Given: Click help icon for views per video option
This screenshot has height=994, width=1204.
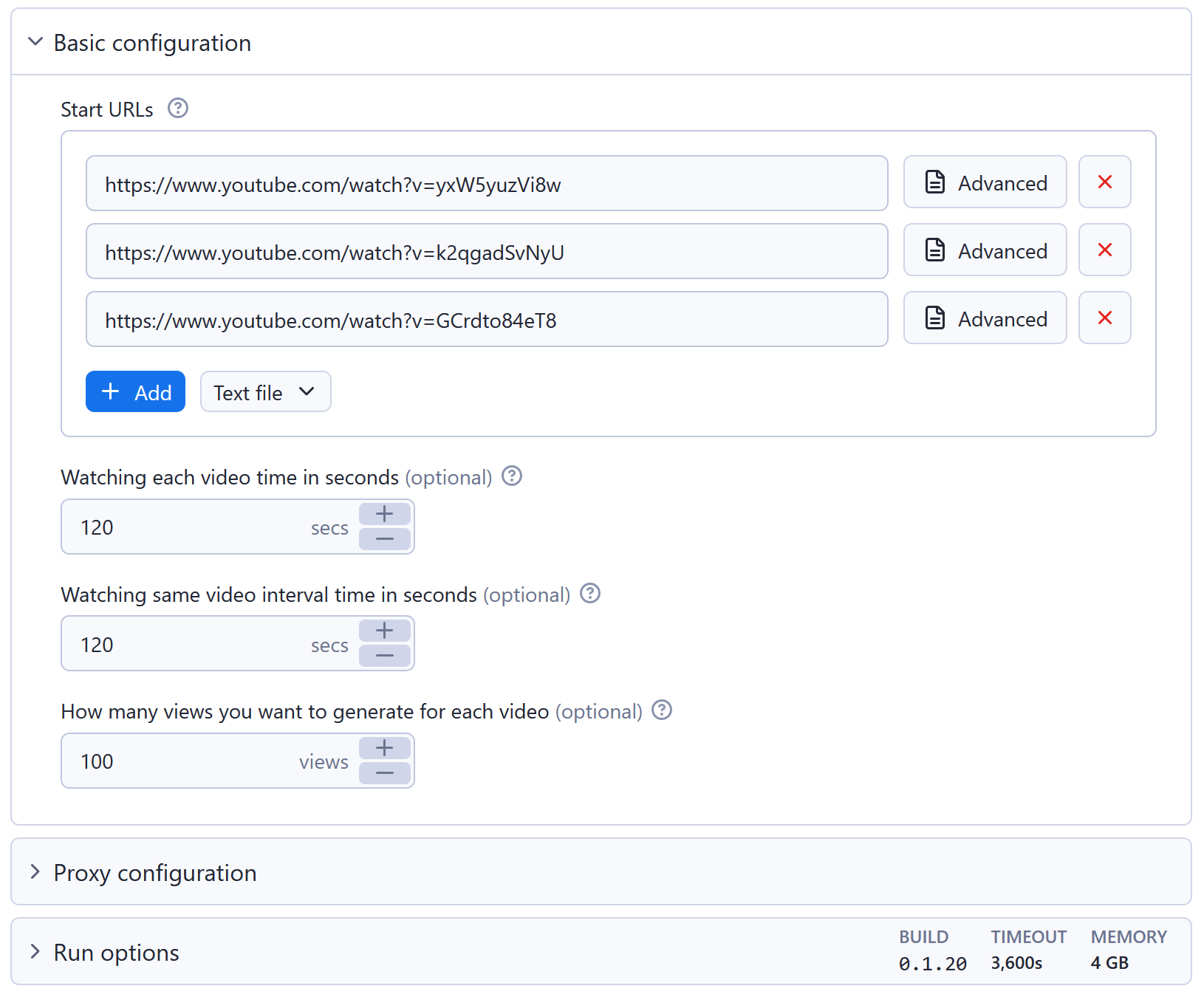Looking at the screenshot, I should (662, 710).
